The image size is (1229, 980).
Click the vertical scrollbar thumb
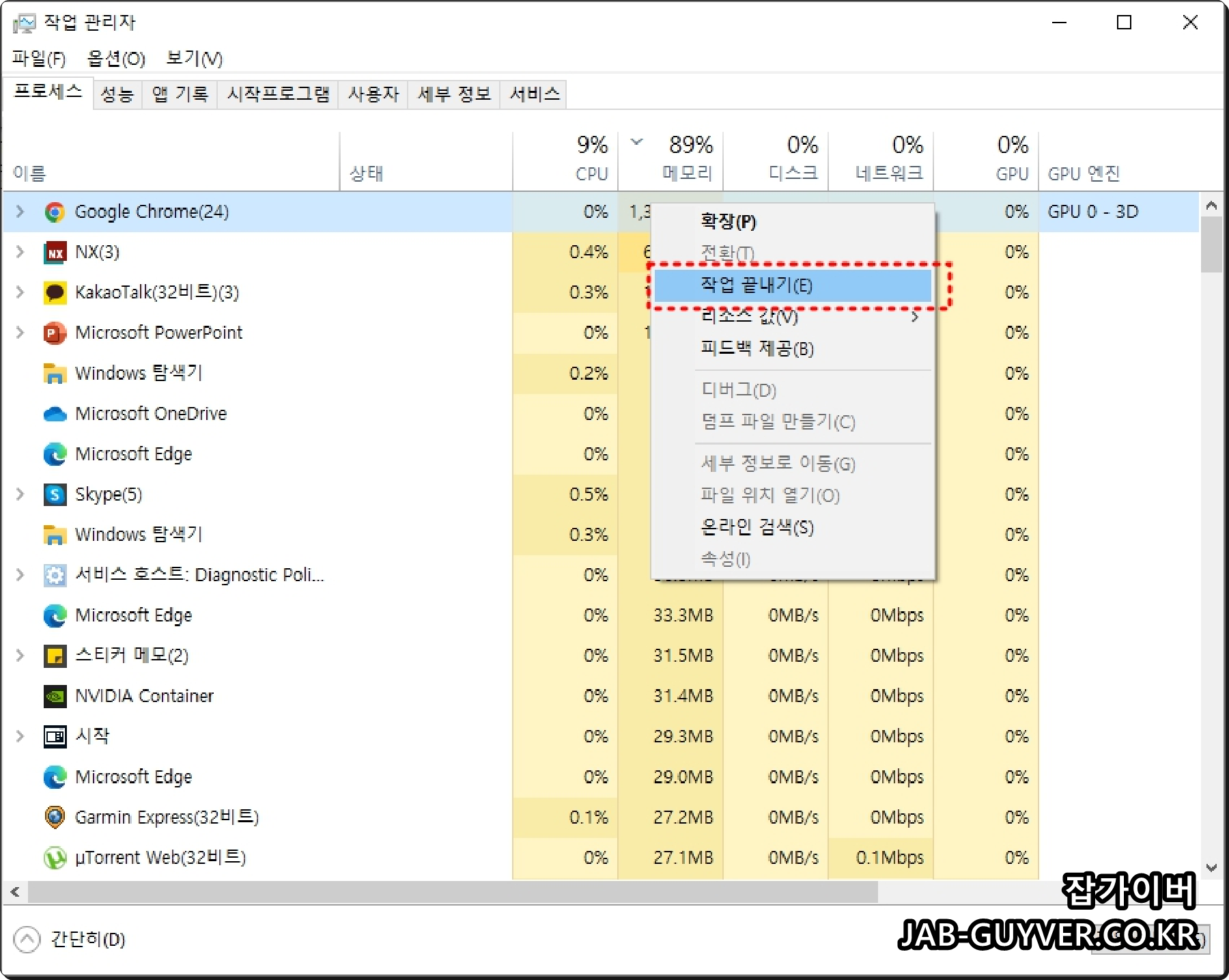click(1212, 244)
